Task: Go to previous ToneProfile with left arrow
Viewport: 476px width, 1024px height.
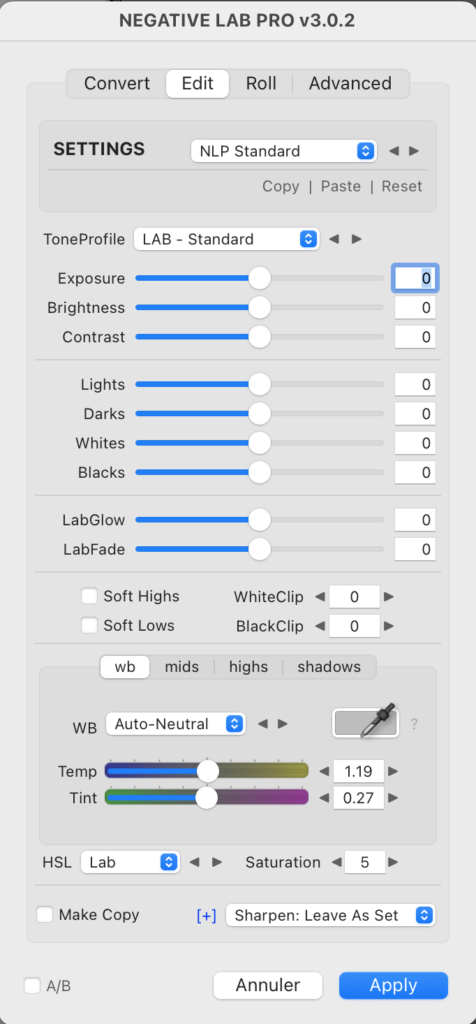Action: pyautogui.click(x=334, y=239)
